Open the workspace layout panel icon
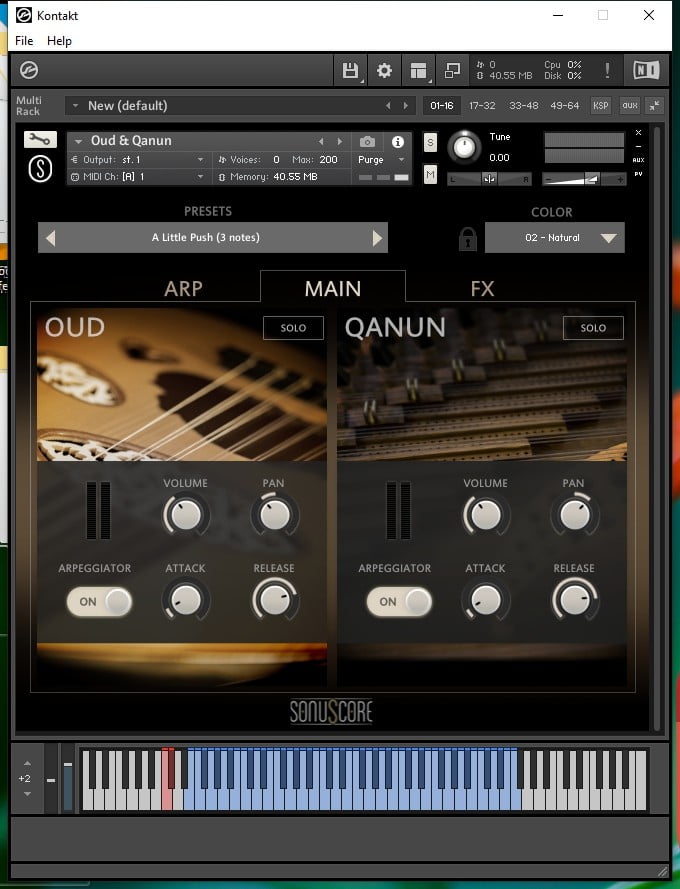The image size is (680, 889). coord(419,70)
